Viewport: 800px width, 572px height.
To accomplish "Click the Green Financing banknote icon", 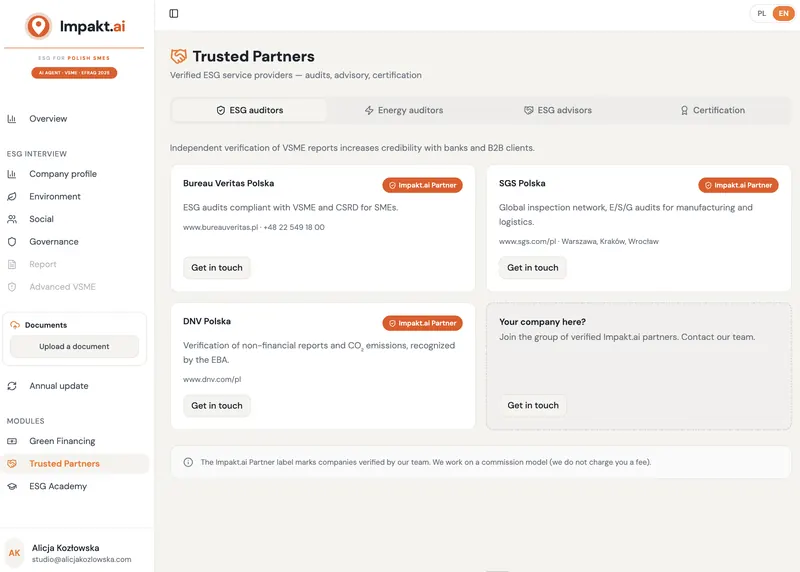I will point(12,441).
